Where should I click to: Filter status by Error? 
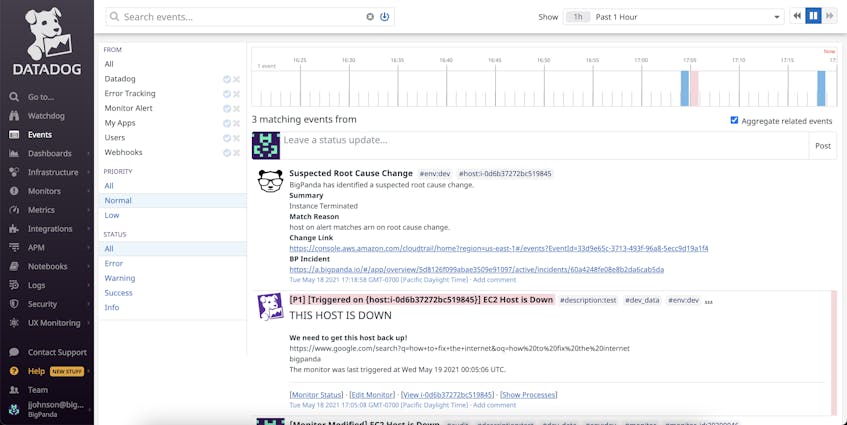click(x=113, y=264)
